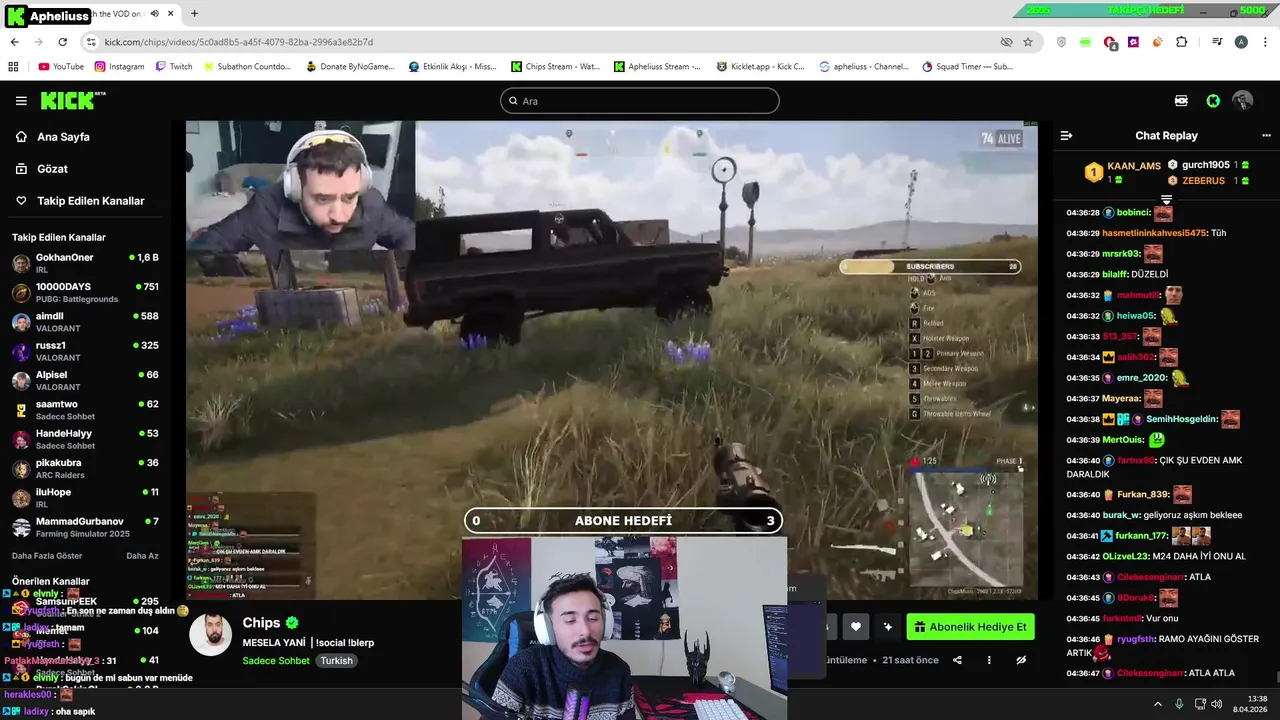Open the taskbar volume speaker icon
Image resolution: width=1280 pixels, height=720 pixels.
coord(1217,704)
